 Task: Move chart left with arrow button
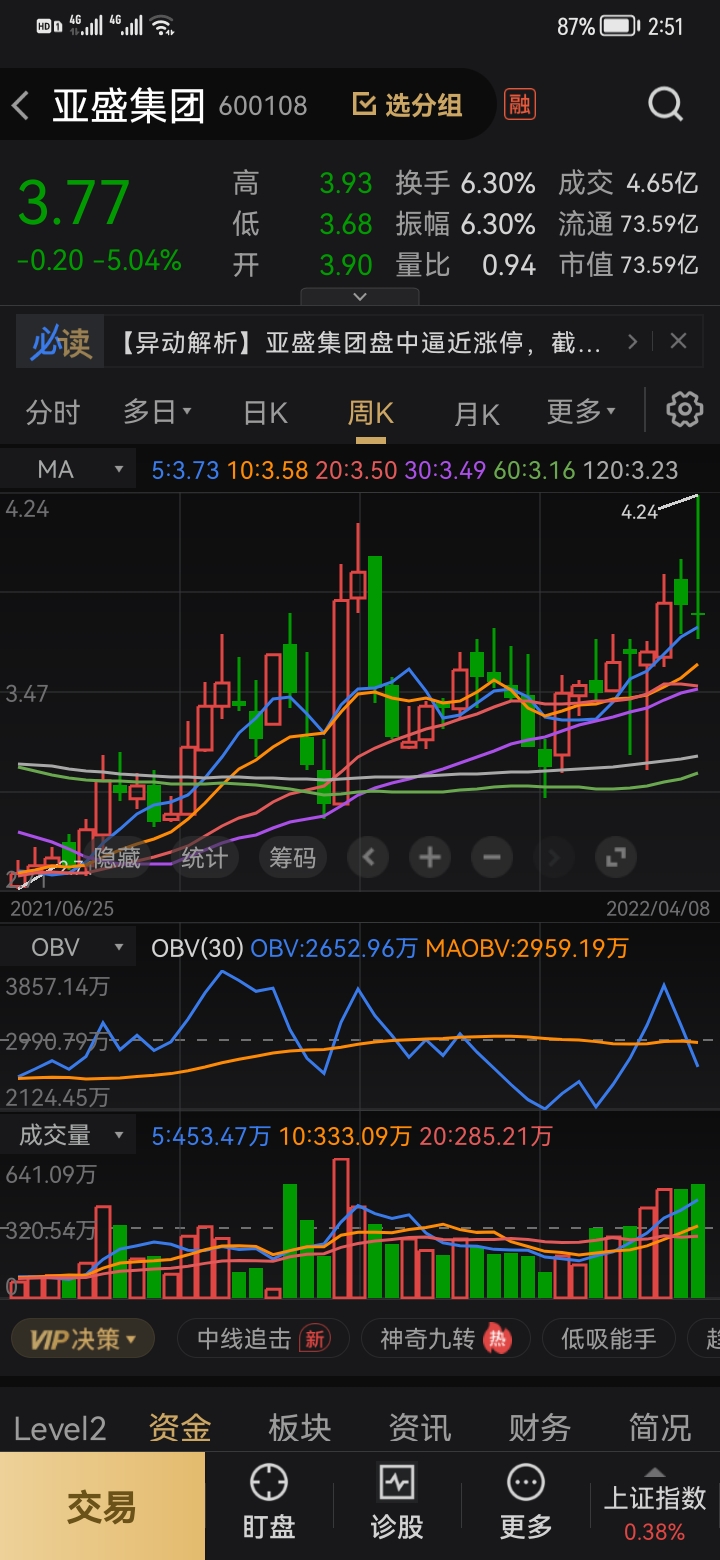368,857
